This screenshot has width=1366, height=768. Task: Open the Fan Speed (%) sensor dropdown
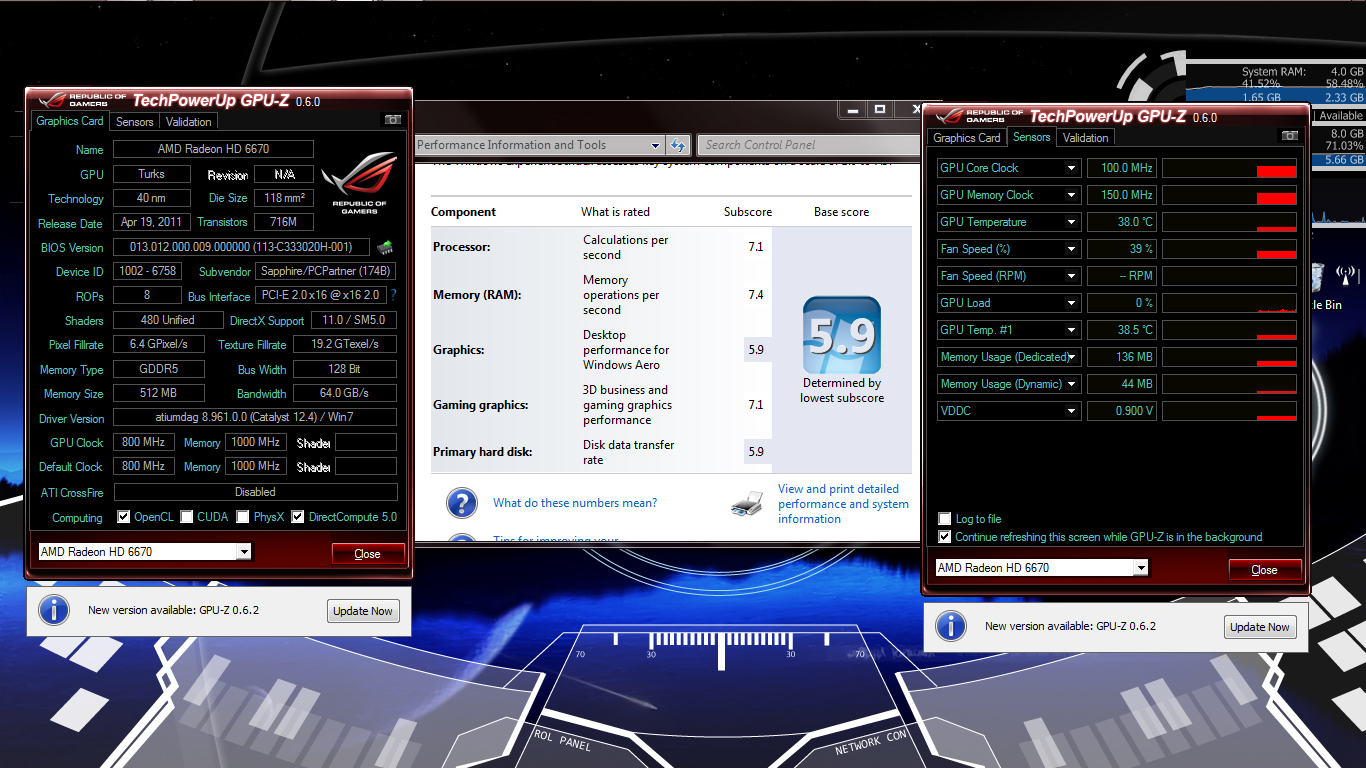1071,249
